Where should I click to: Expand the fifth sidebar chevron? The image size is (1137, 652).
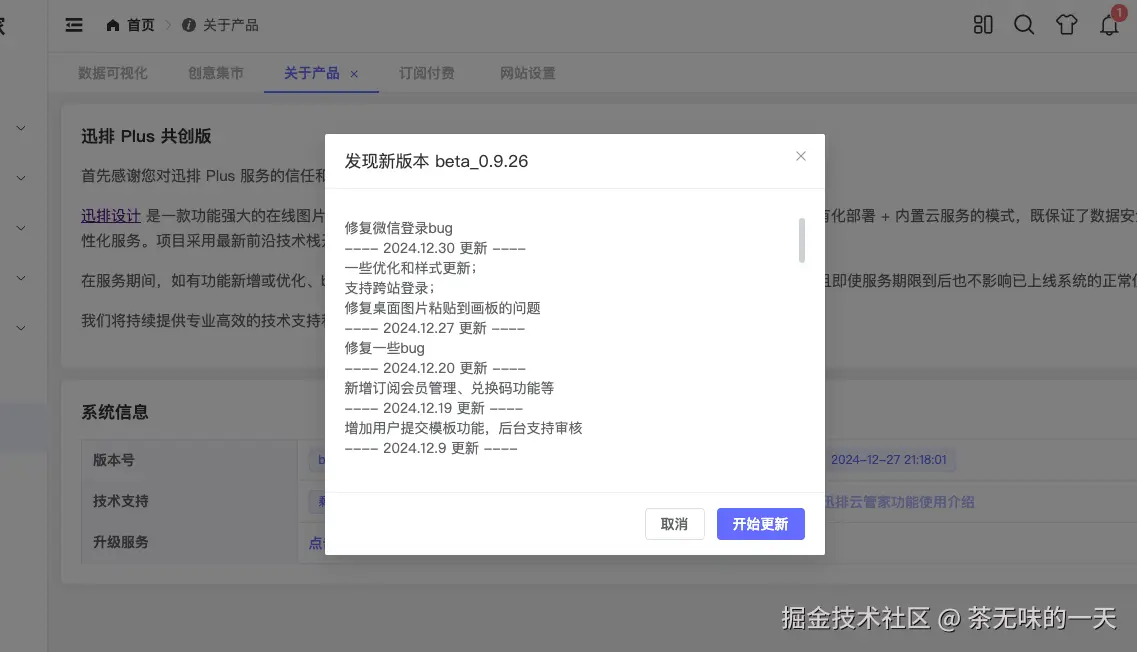tap(21, 329)
